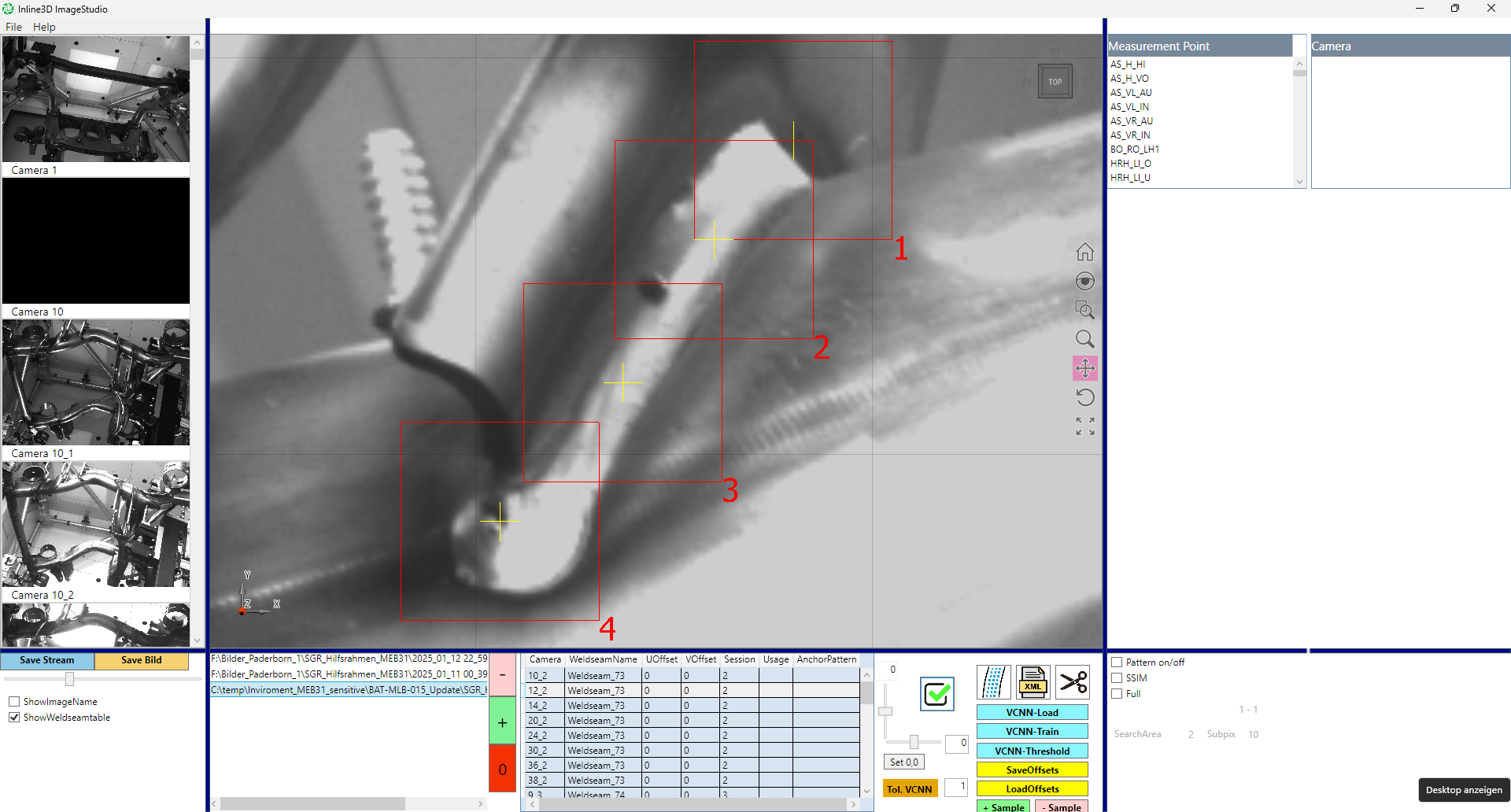The height and width of the screenshot is (812, 1511).
Task: Click the four-arrow fit view icon
Action: [1085, 426]
